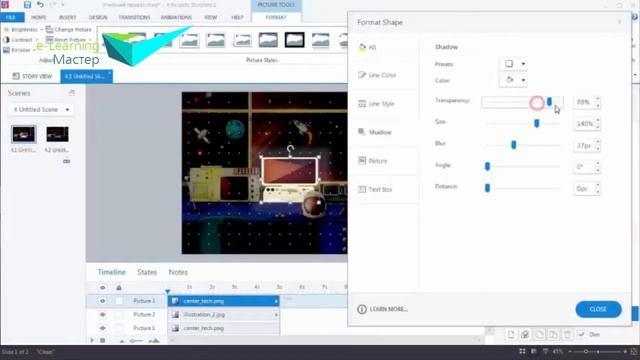
Task: Open Line Color section in Format Shape
Action: click(x=383, y=75)
